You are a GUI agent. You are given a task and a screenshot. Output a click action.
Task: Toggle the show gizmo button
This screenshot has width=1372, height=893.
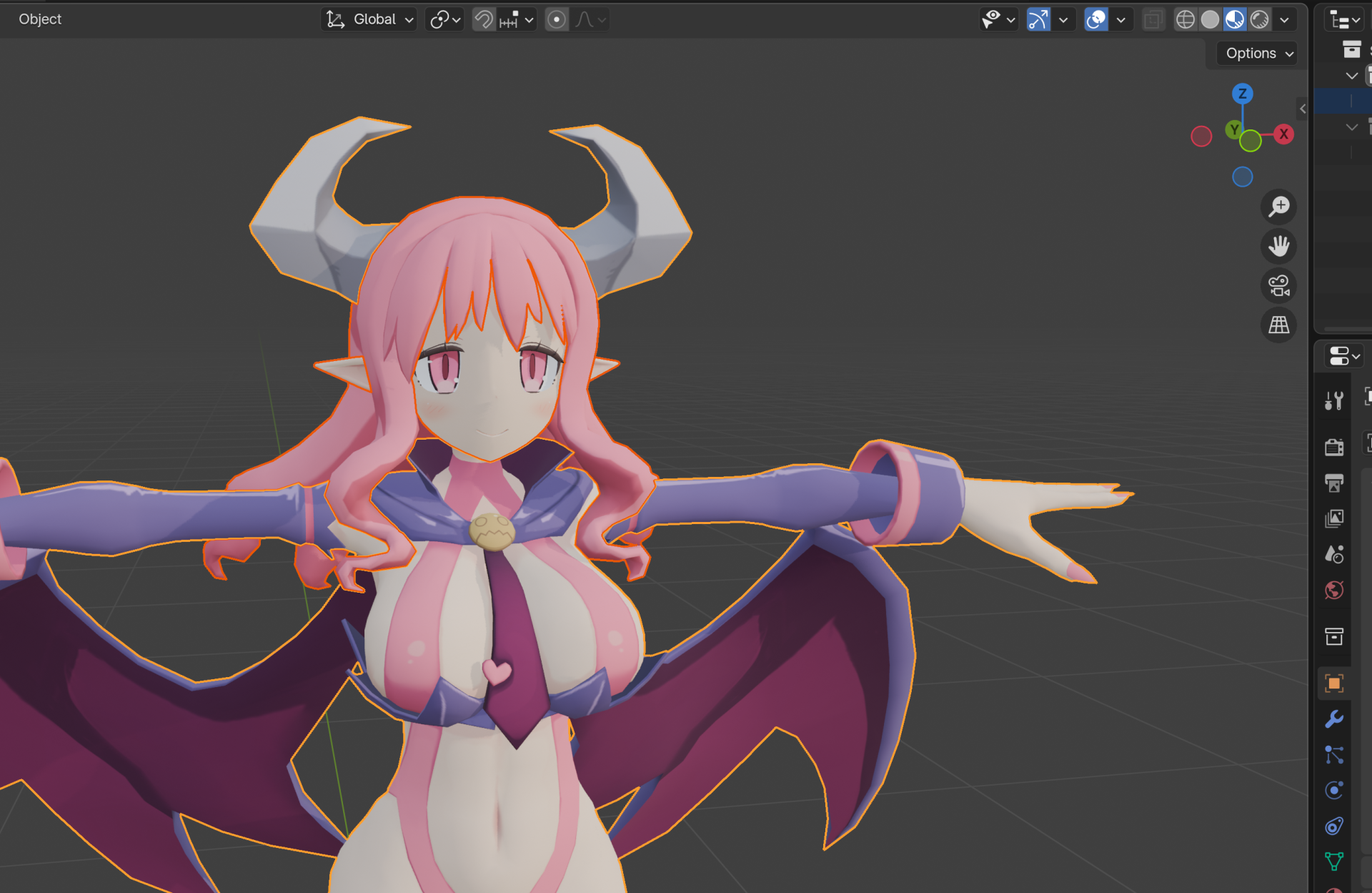tap(1038, 19)
